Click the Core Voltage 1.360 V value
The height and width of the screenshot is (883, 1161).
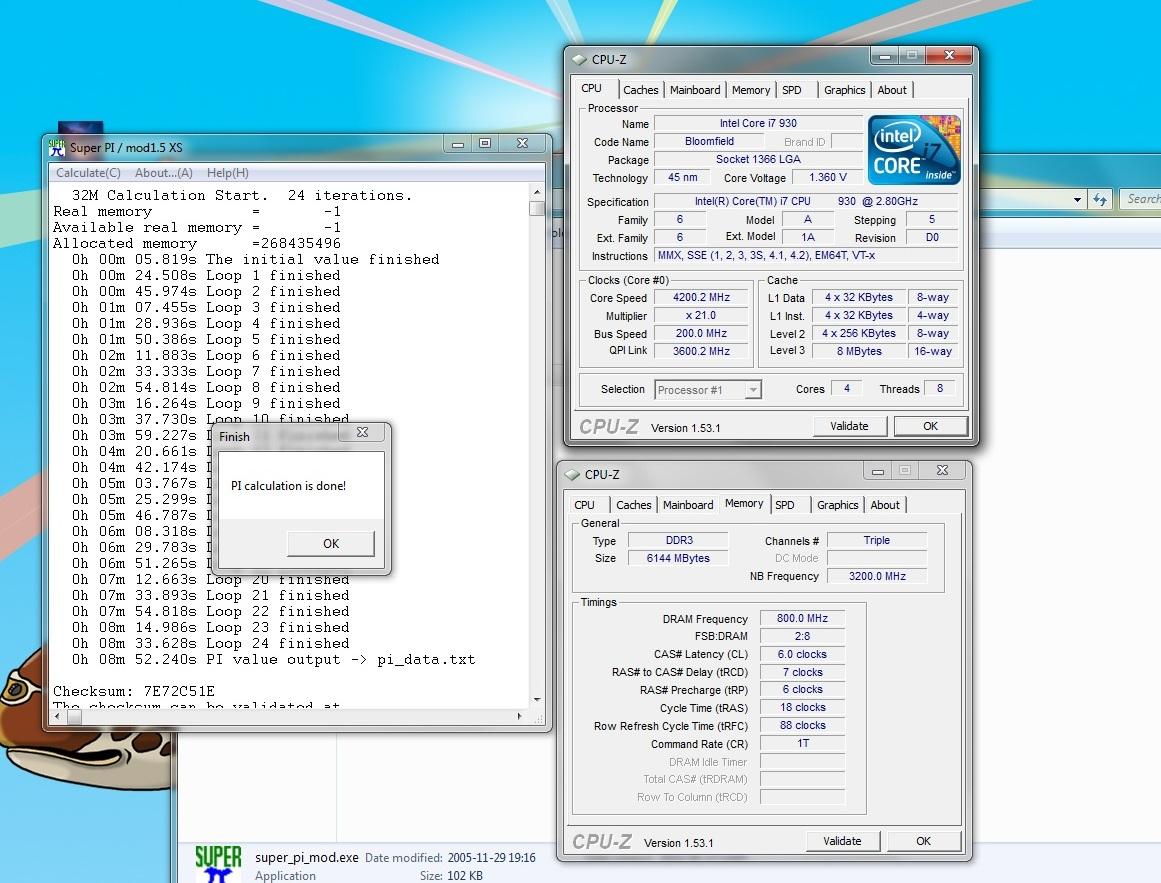click(828, 178)
